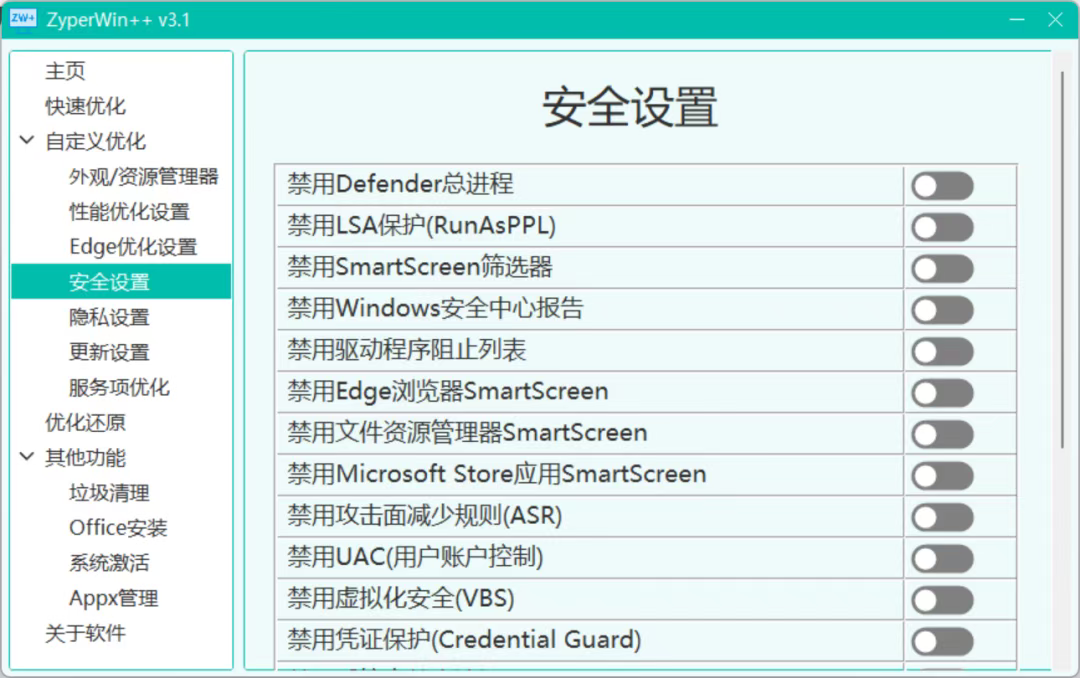The image size is (1080, 678).
Task: Open 隐私设置 page
Action: pos(109,317)
